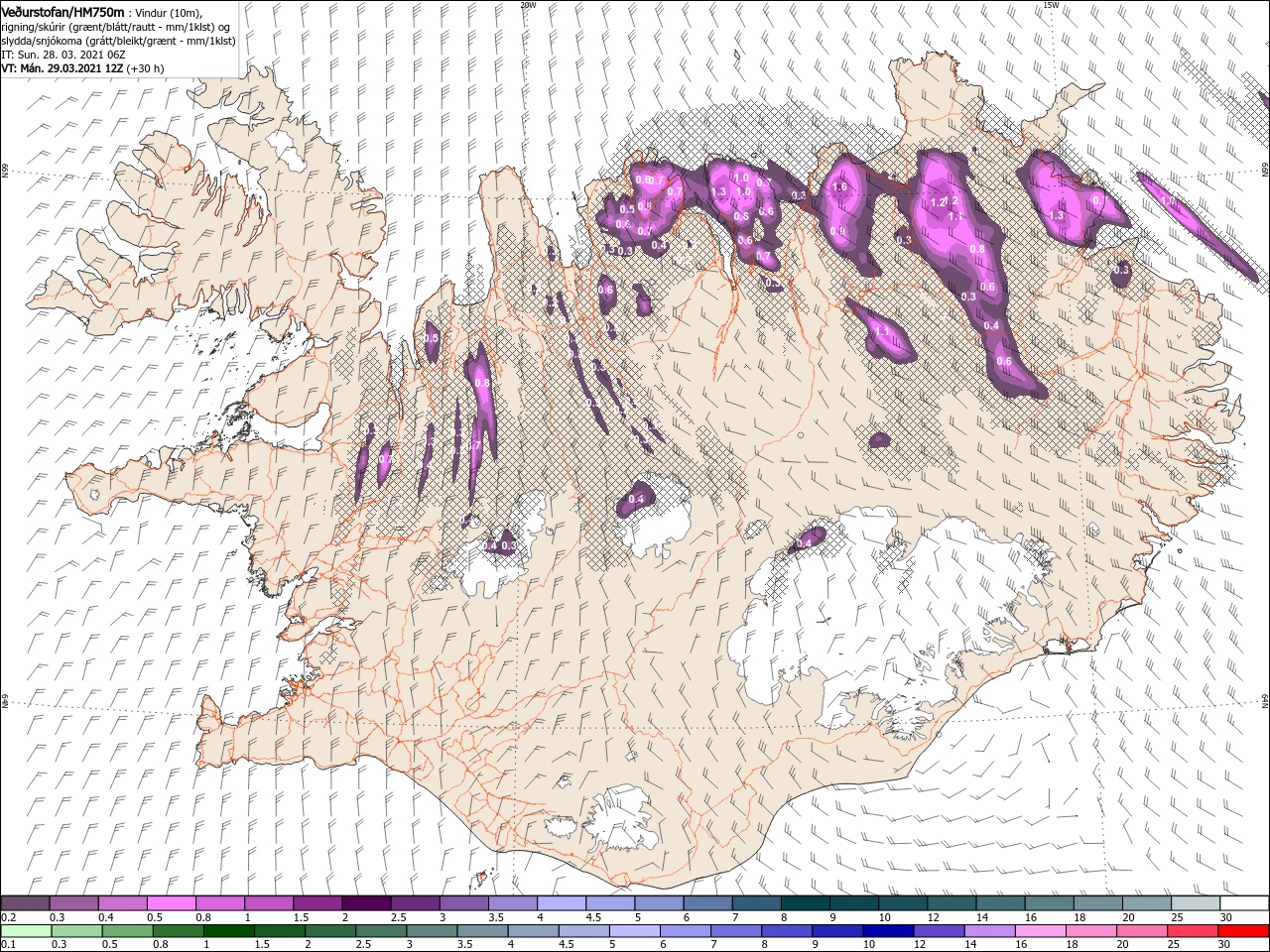Click the 15W longitude label at top

pyautogui.click(x=1051, y=4)
